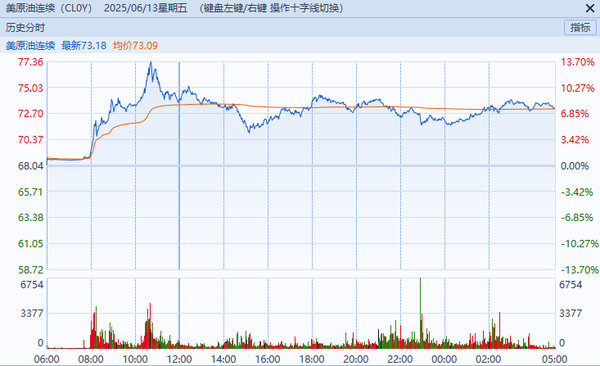Click the 13.70% percentage axis label
600x366 pixels.
click(578, 62)
